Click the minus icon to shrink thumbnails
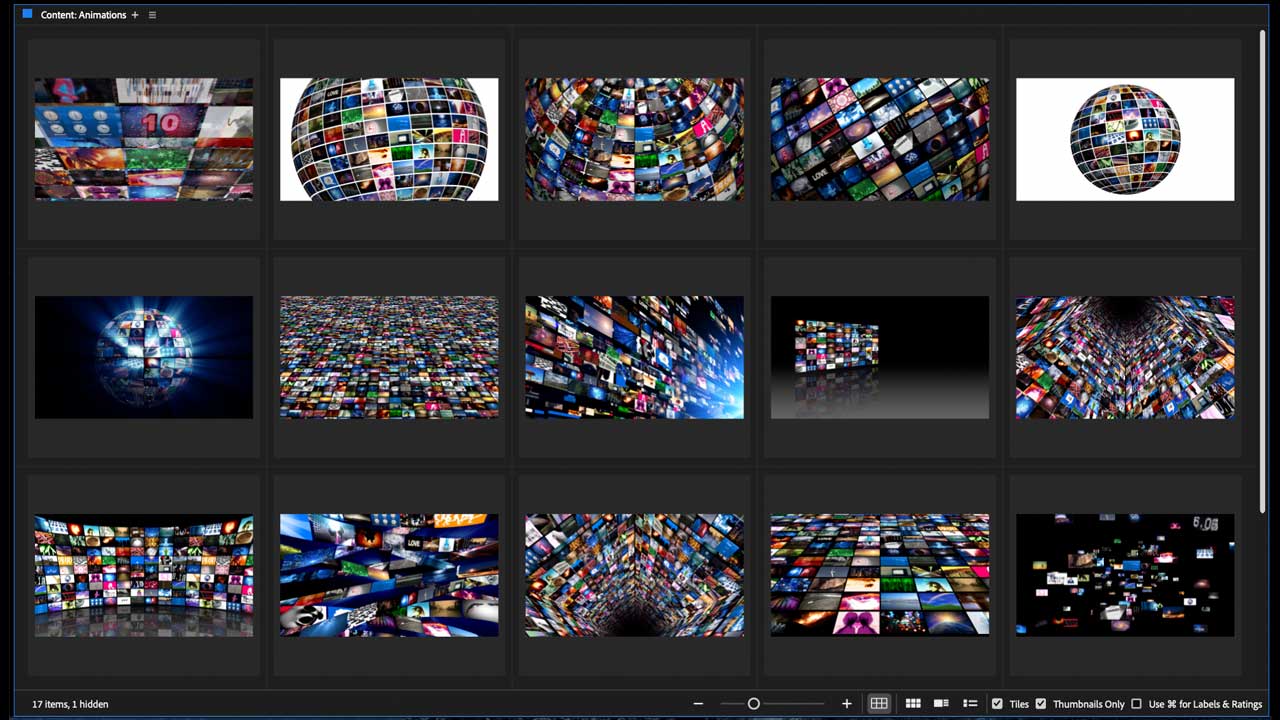 click(698, 704)
